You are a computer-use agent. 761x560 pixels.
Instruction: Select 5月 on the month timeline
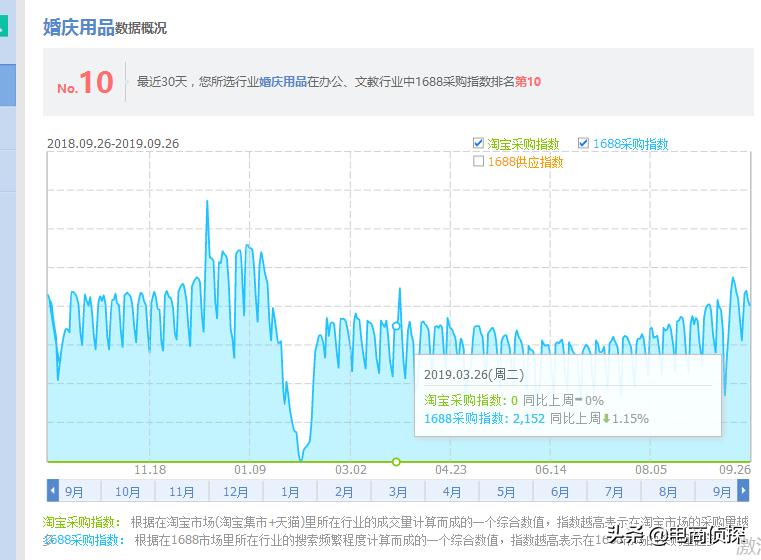click(506, 492)
